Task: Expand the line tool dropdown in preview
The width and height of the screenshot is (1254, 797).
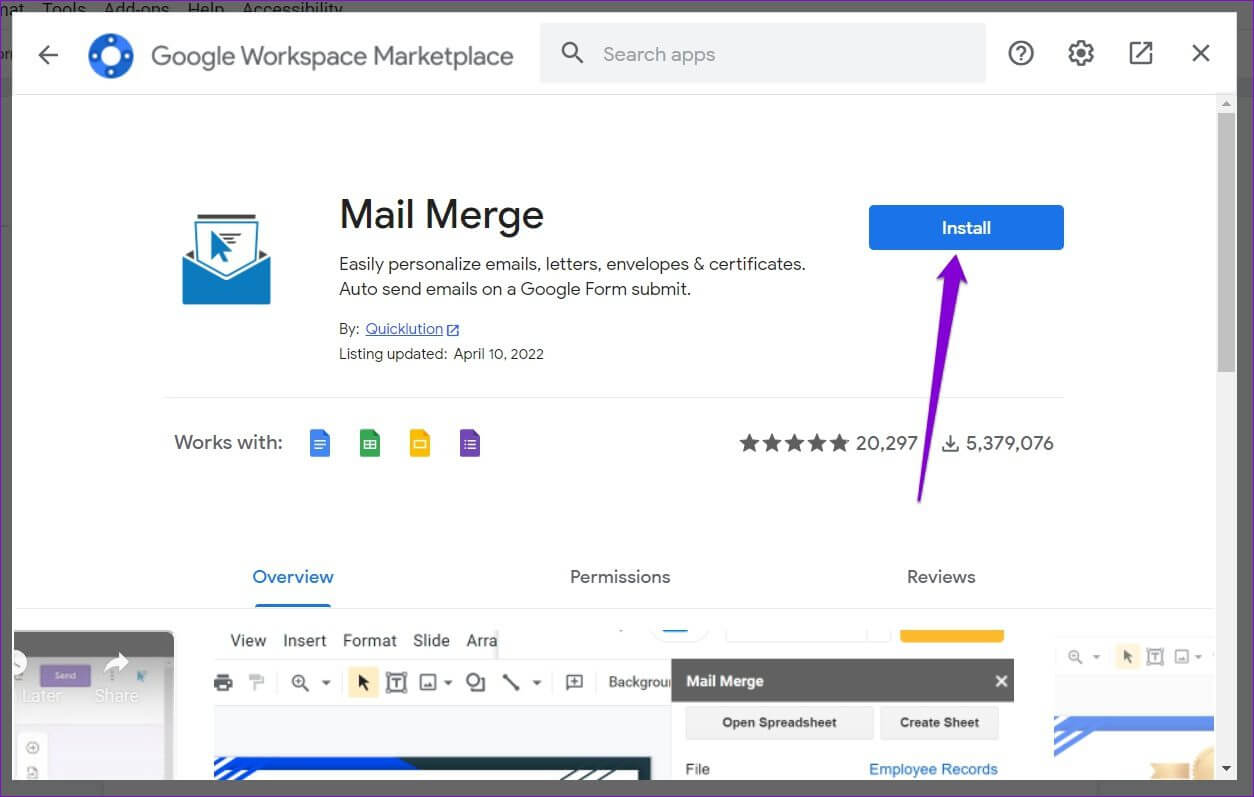Action: pos(536,684)
